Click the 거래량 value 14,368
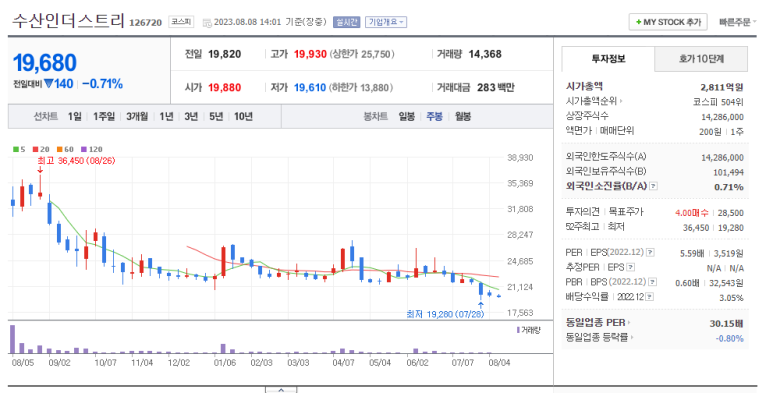 (x=485, y=54)
